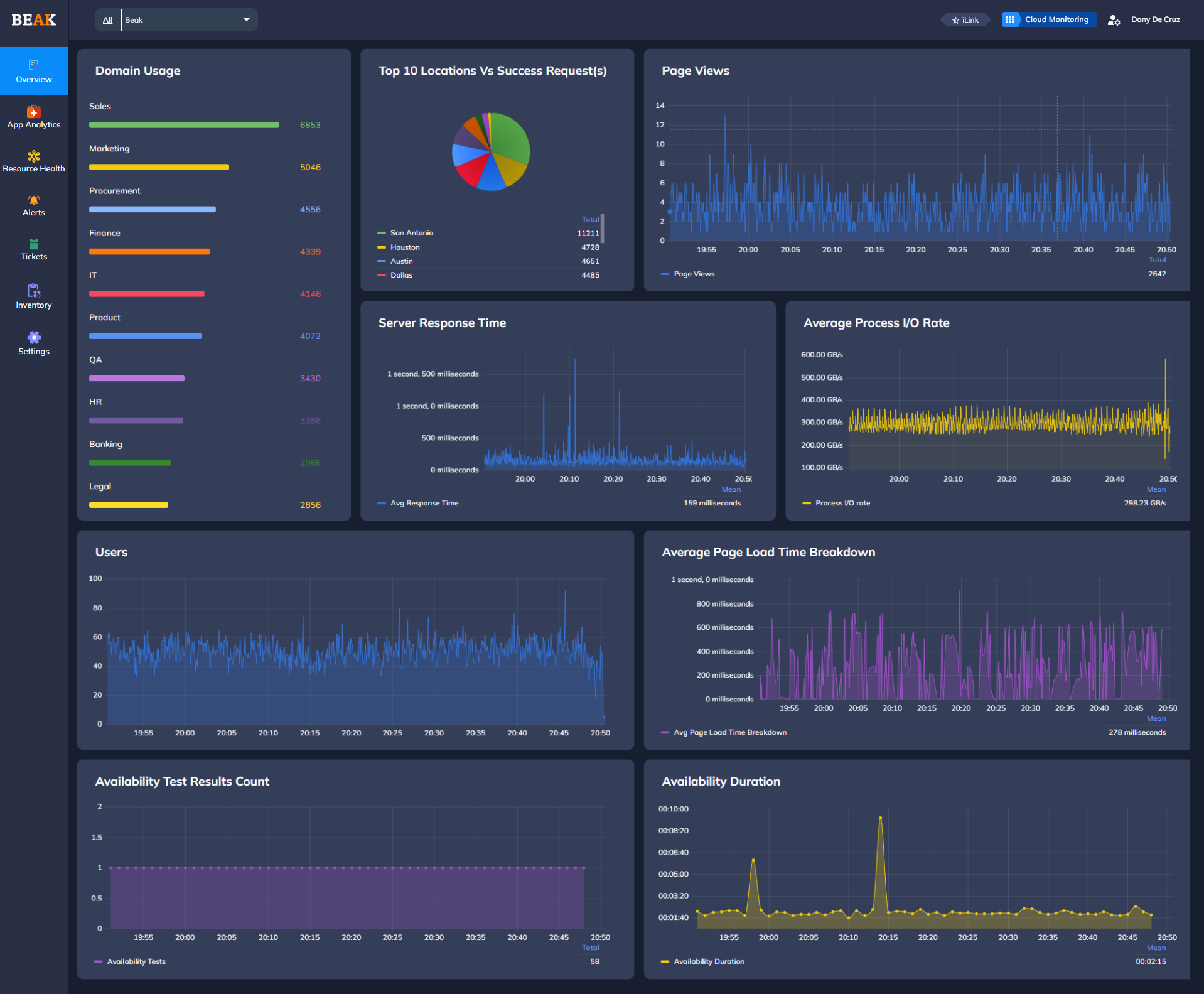Open App Analytics from the sidebar
The height and width of the screenshot is (994, 1204).
coord(34,117)
